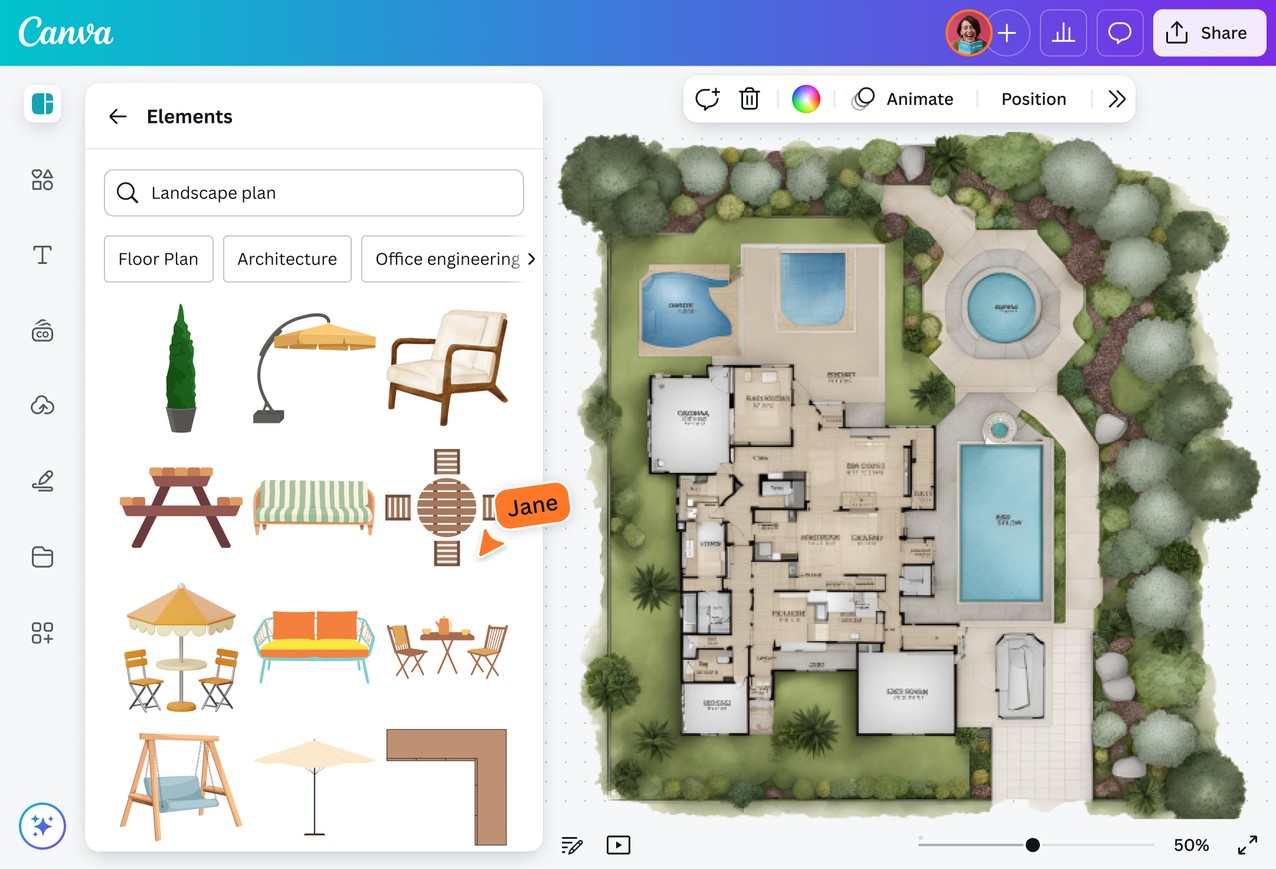
Task: Select the Draw tool icon
Action: point(42,482)
